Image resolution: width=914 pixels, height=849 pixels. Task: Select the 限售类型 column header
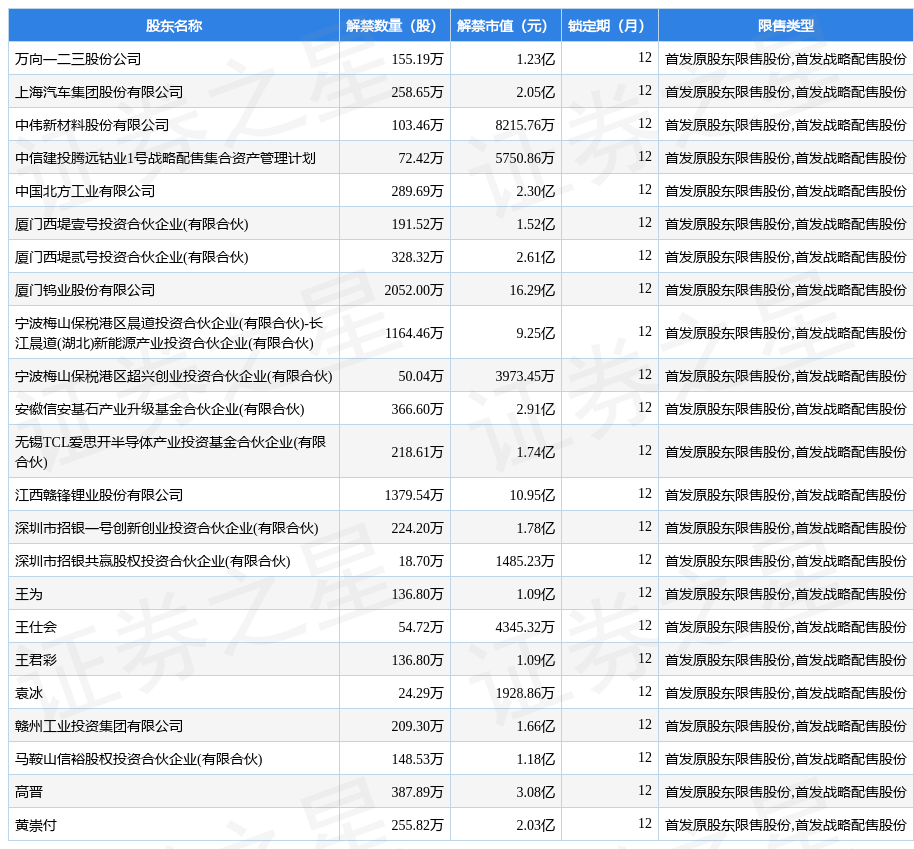[785, 26]
